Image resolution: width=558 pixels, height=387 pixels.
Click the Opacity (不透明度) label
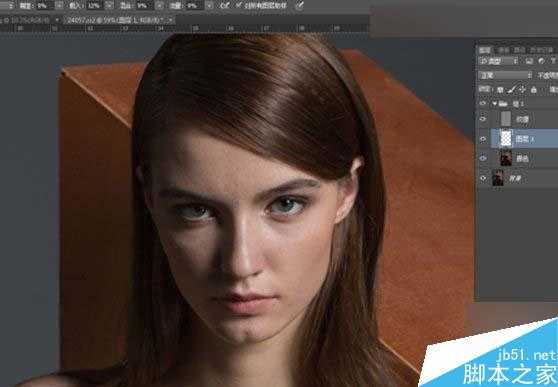(547, 75)
